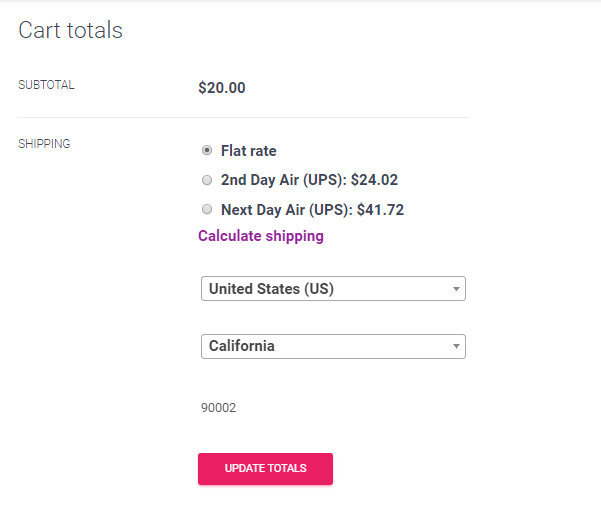Click the Cart totals heading

point(71,30)
